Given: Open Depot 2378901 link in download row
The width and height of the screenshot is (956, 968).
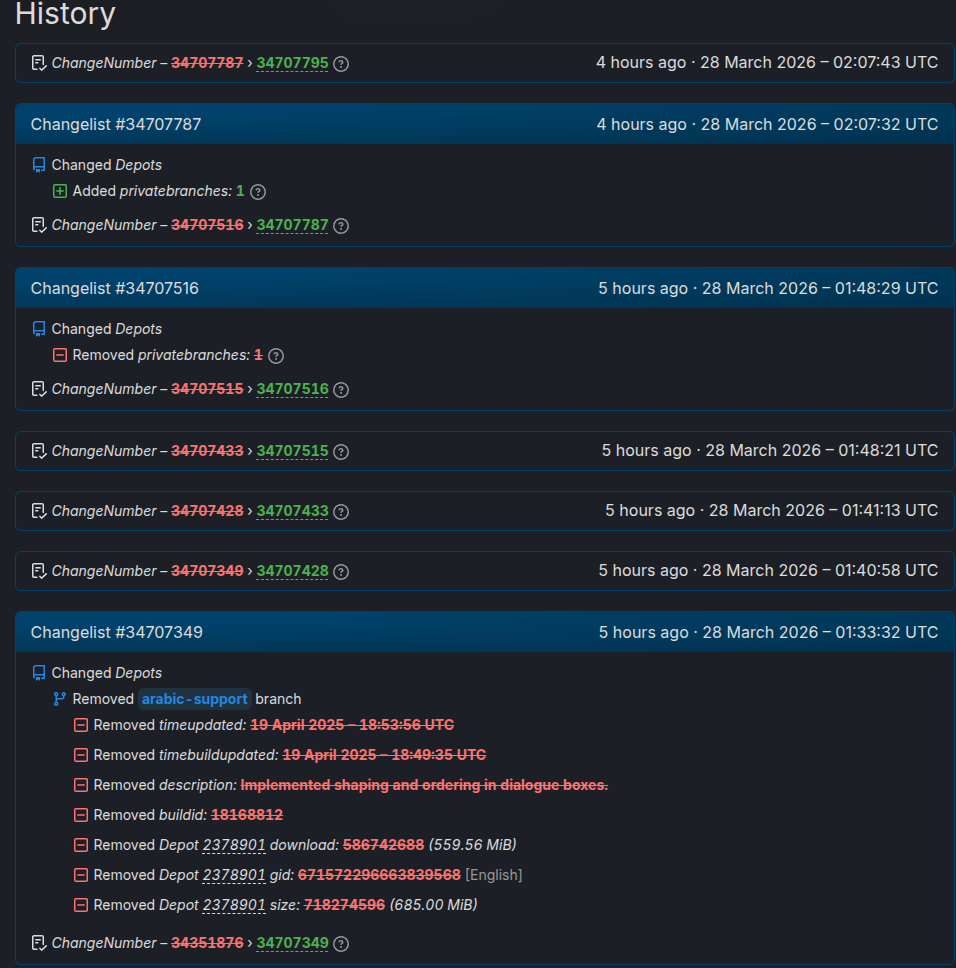Looking at the screenshot, I should point(234,845).
